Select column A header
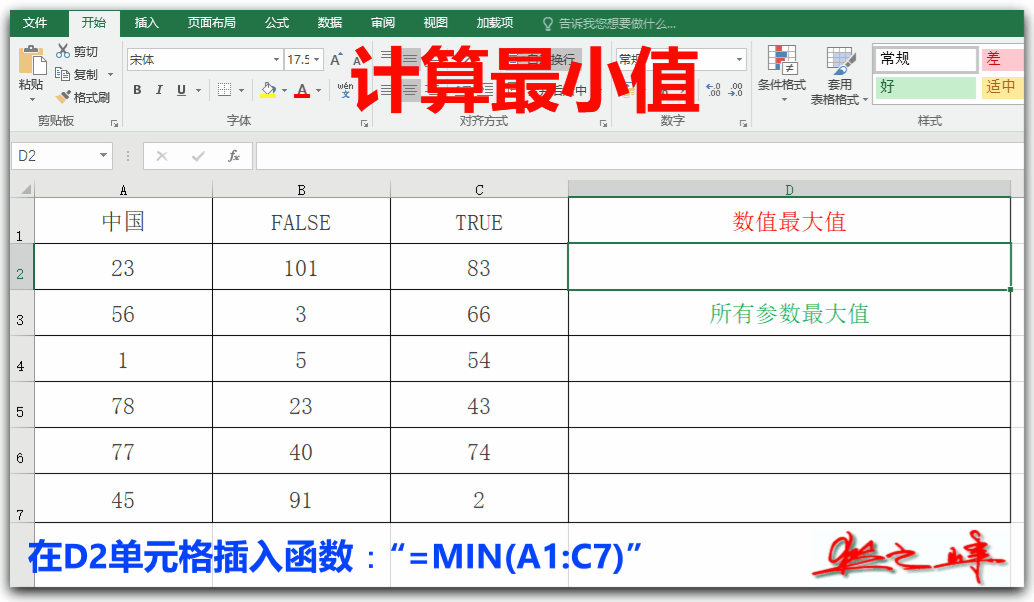 pyautogui.click(x=123, y=190)
